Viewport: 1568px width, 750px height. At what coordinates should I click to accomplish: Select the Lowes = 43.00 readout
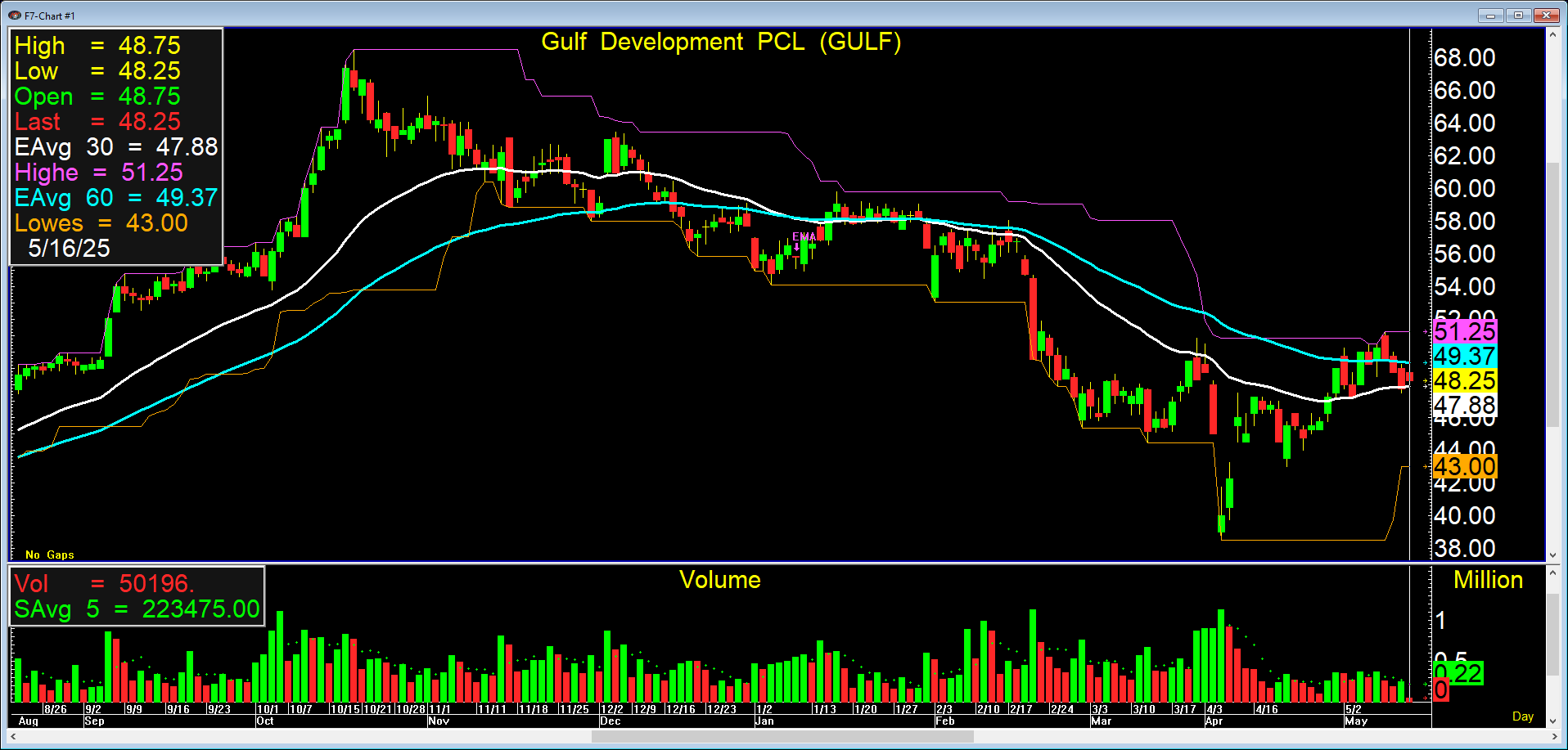pos(101,222)
